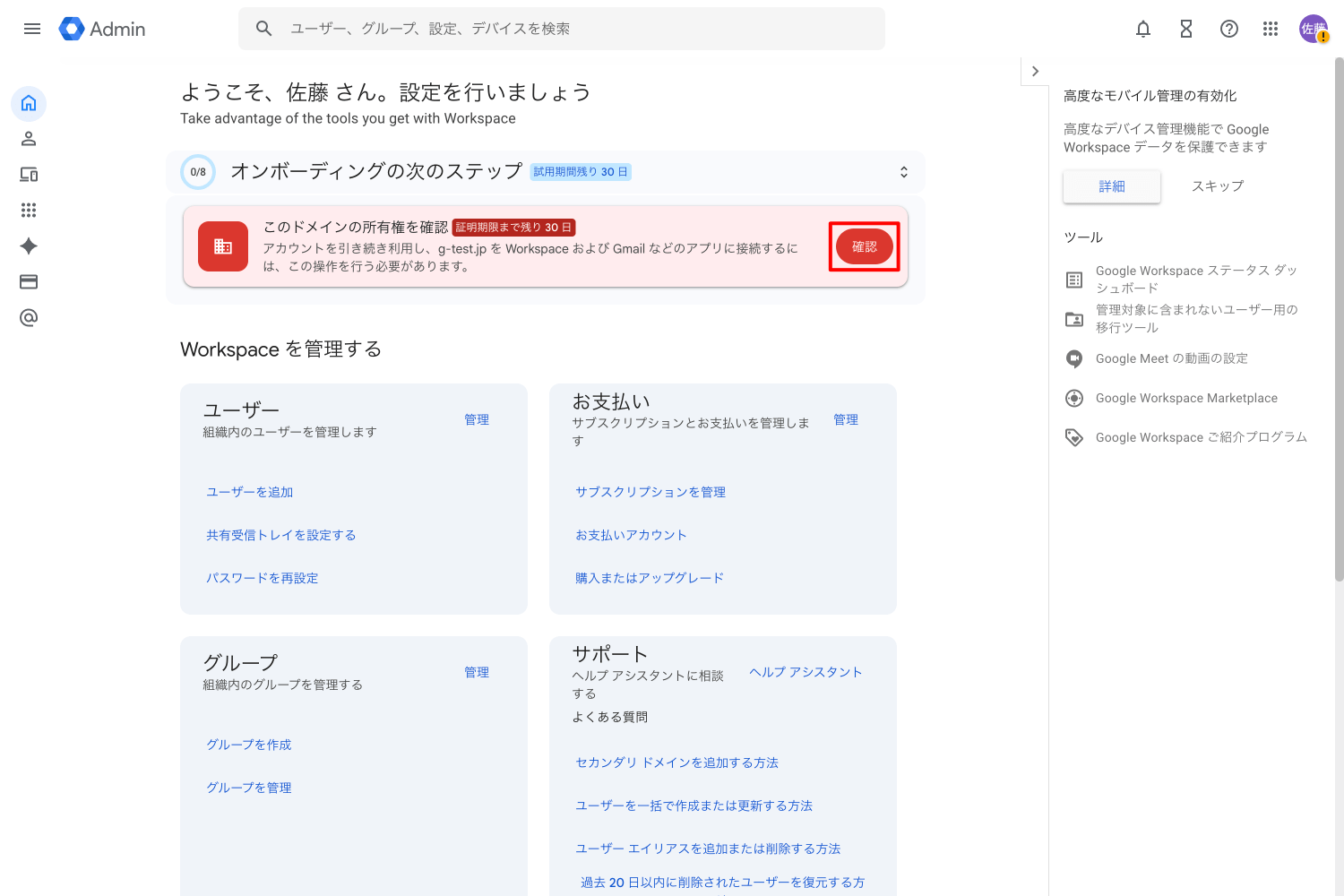Open the @ account icon in sidebar
The width and height of the screenshot is (1344, 896).
29,318
